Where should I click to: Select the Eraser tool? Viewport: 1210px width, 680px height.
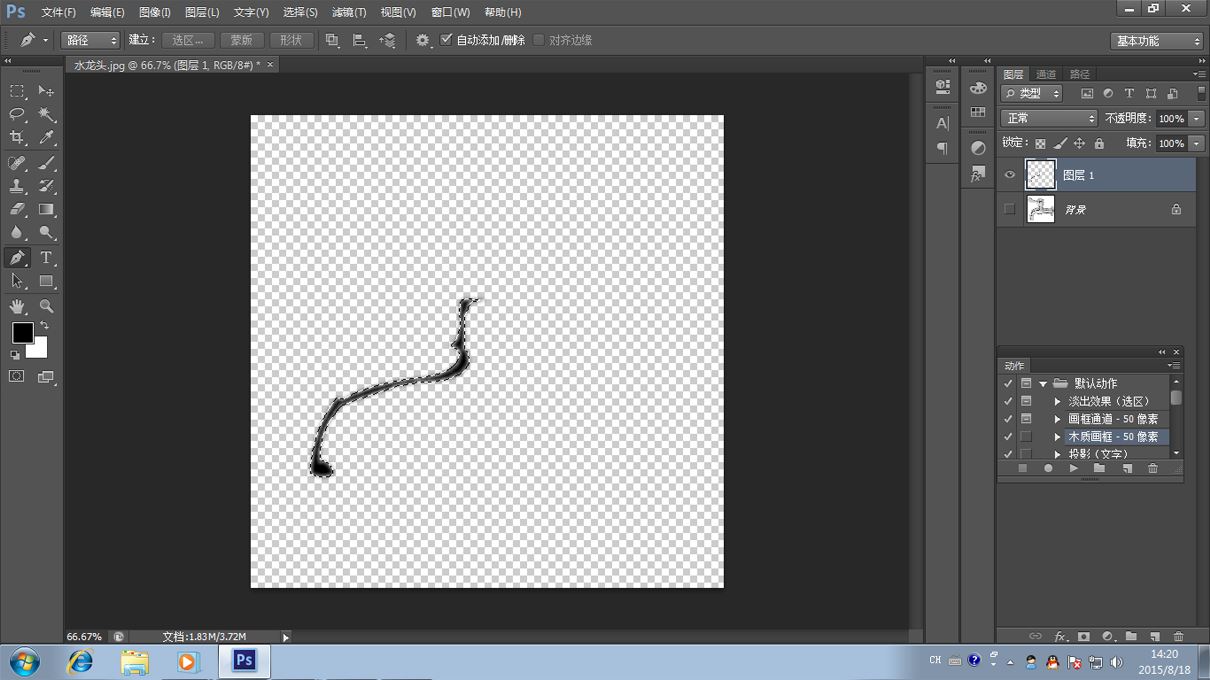click(x=17, y=210)
